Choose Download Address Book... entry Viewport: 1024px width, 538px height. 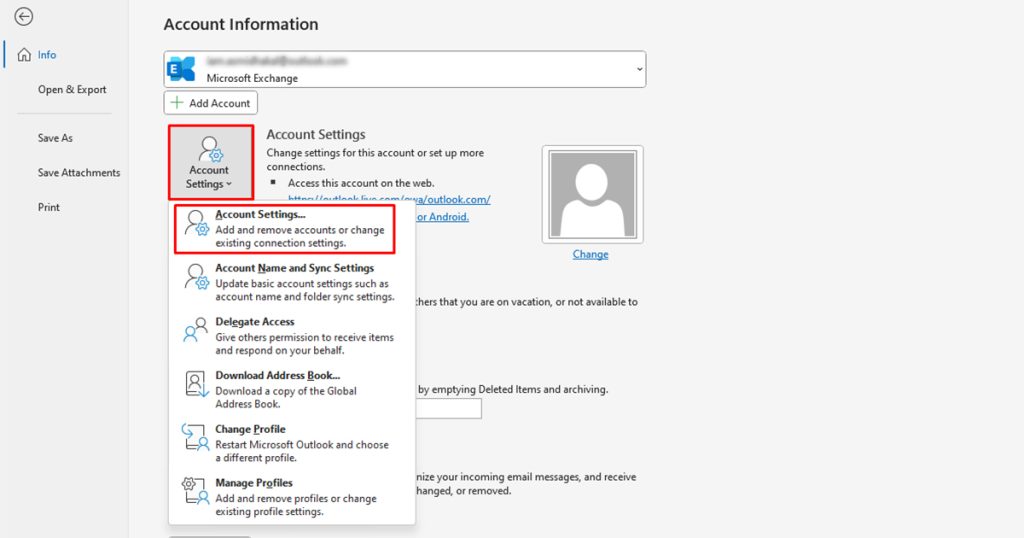click(291, 389)
